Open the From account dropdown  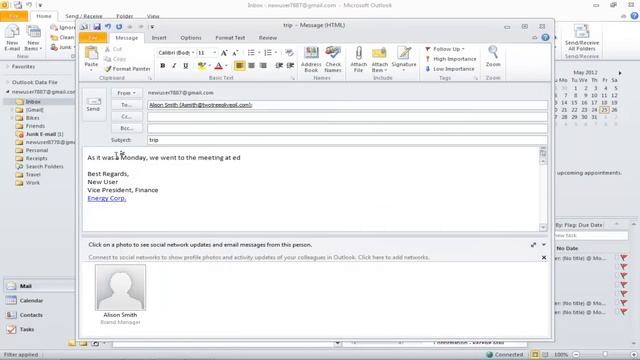click(x=126, y=93)
